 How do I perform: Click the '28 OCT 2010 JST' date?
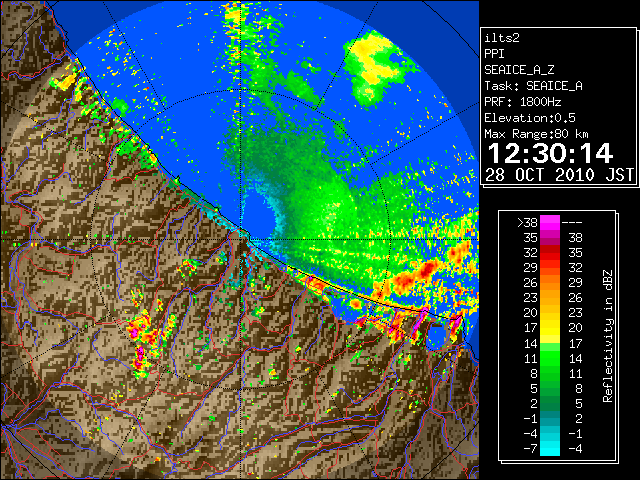tap(560, 175)
